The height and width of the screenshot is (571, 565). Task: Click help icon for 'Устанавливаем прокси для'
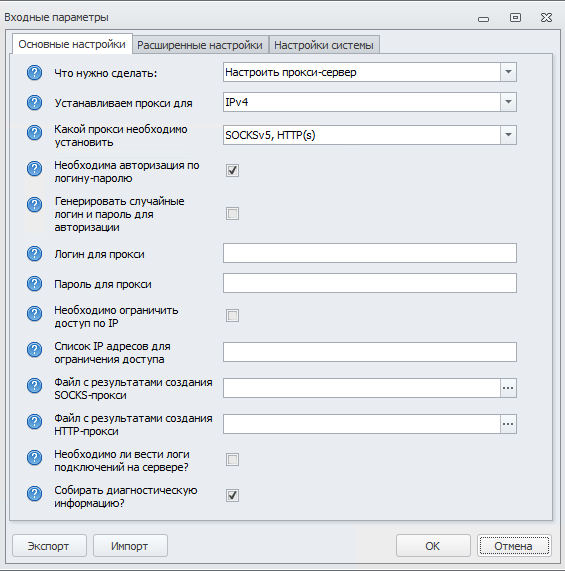[35, 103]
